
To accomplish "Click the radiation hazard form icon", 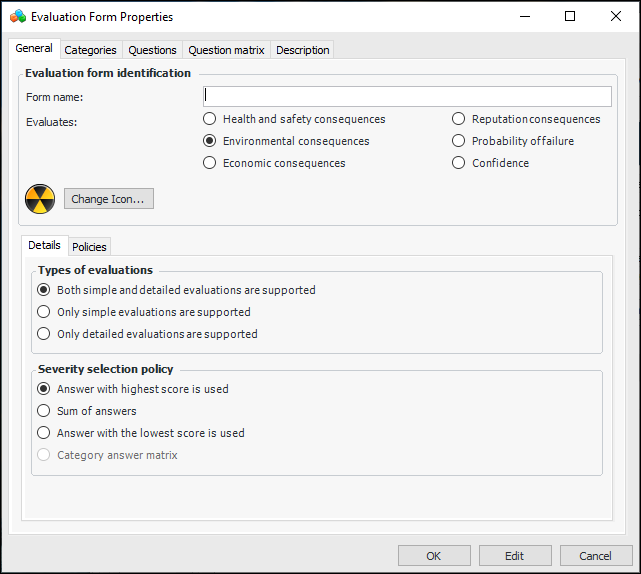I will (x=41, y=199).
